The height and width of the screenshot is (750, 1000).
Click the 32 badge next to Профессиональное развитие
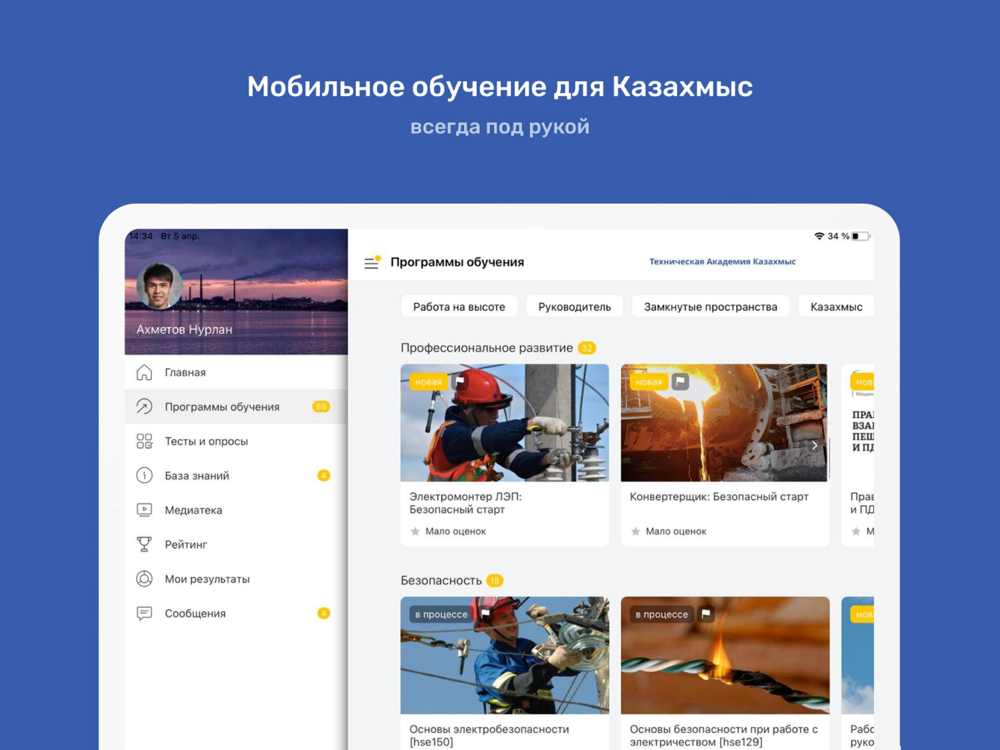tap(587, 348)
